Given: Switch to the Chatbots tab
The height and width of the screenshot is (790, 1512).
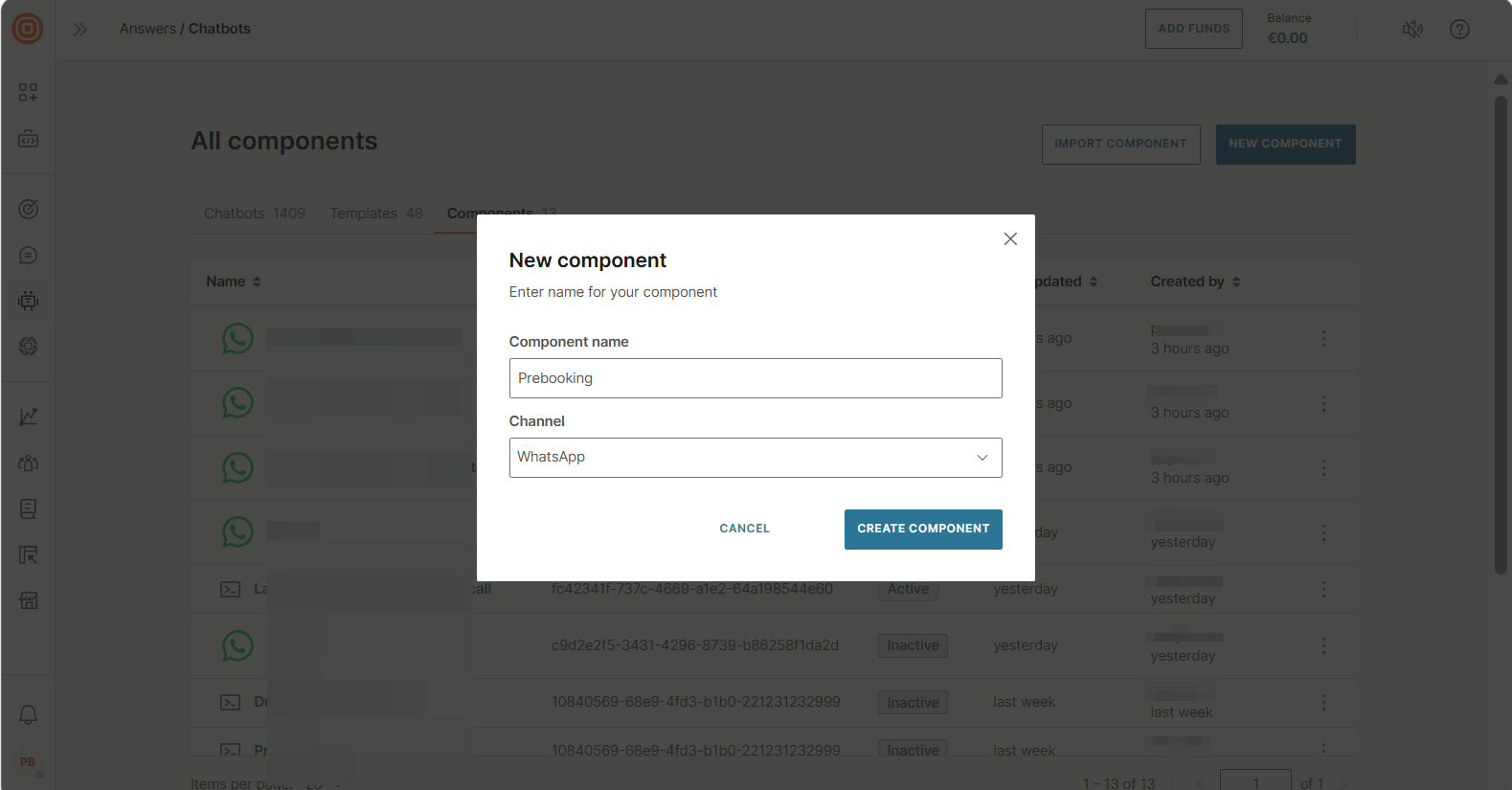Looking at the screenshot, I should tap(255, 214).
